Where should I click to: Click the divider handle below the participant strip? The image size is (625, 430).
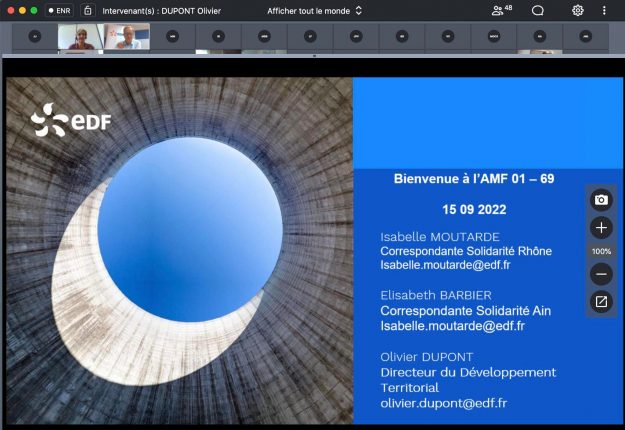pos(313,56)
